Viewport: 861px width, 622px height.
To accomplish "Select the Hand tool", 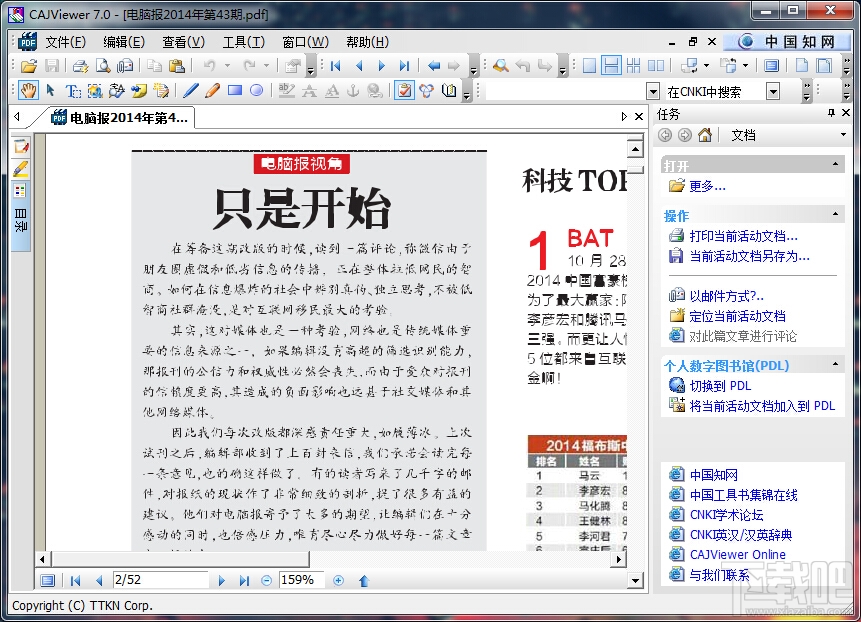I will point(29,91).
